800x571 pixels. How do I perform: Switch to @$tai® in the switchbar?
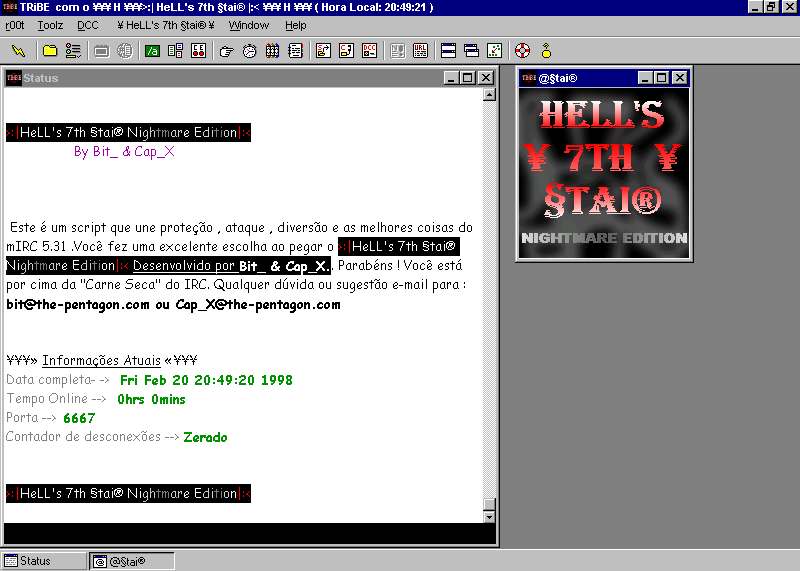131,561
